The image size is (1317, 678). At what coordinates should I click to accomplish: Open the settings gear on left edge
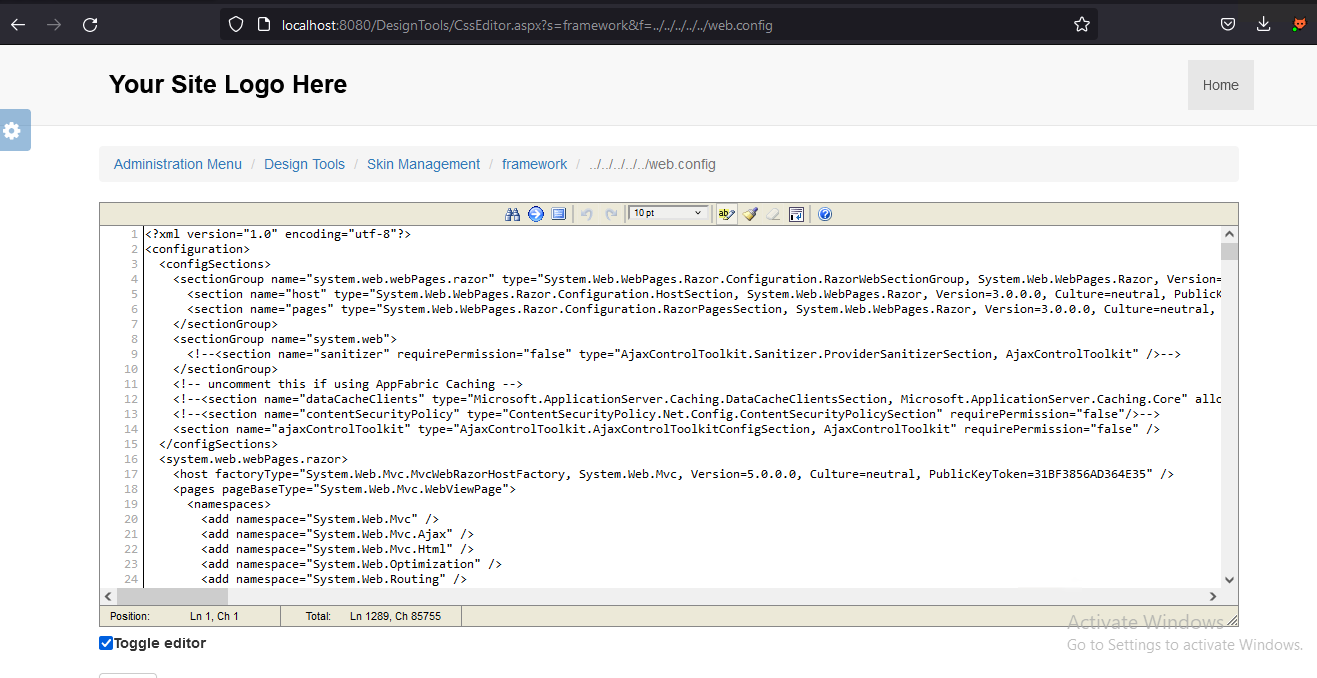12,131
